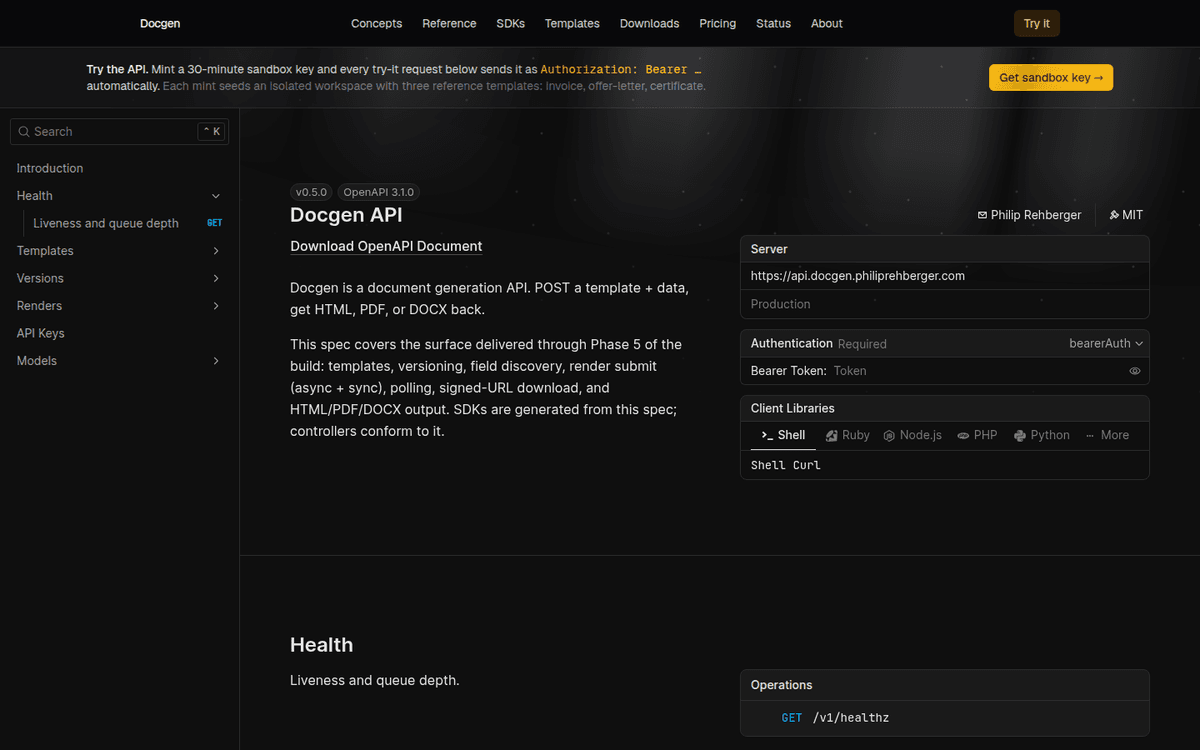Open the Philip Rehberger contact link
Image resolution: width=1200 pixels, height=750 pixels.
pyautogui.click(x=1029, y=215)
